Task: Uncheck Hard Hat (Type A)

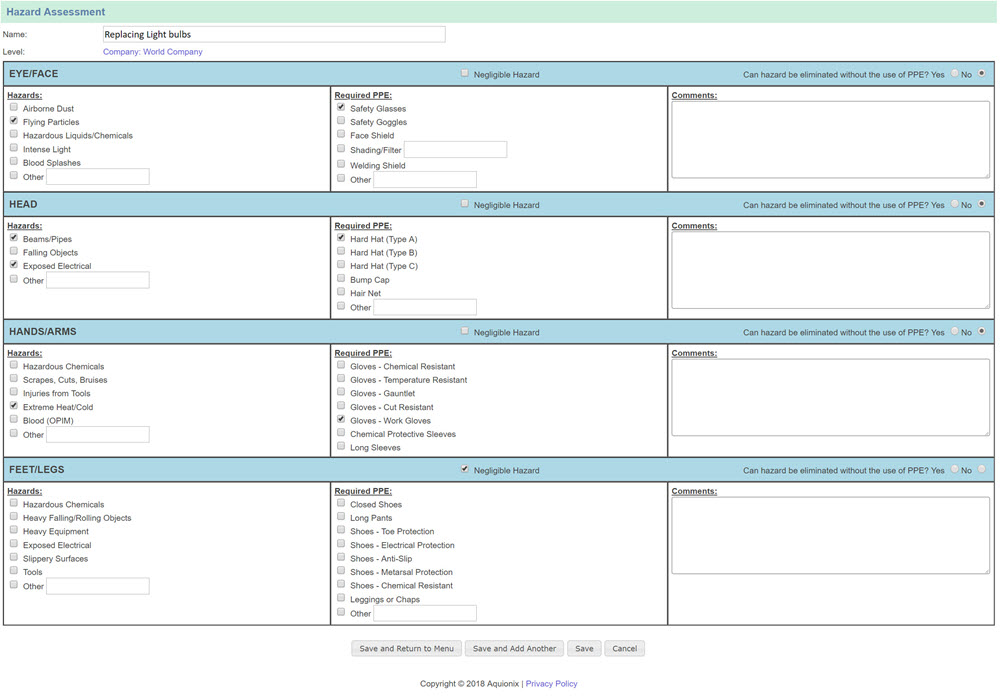Action: (x=341, y=238)
